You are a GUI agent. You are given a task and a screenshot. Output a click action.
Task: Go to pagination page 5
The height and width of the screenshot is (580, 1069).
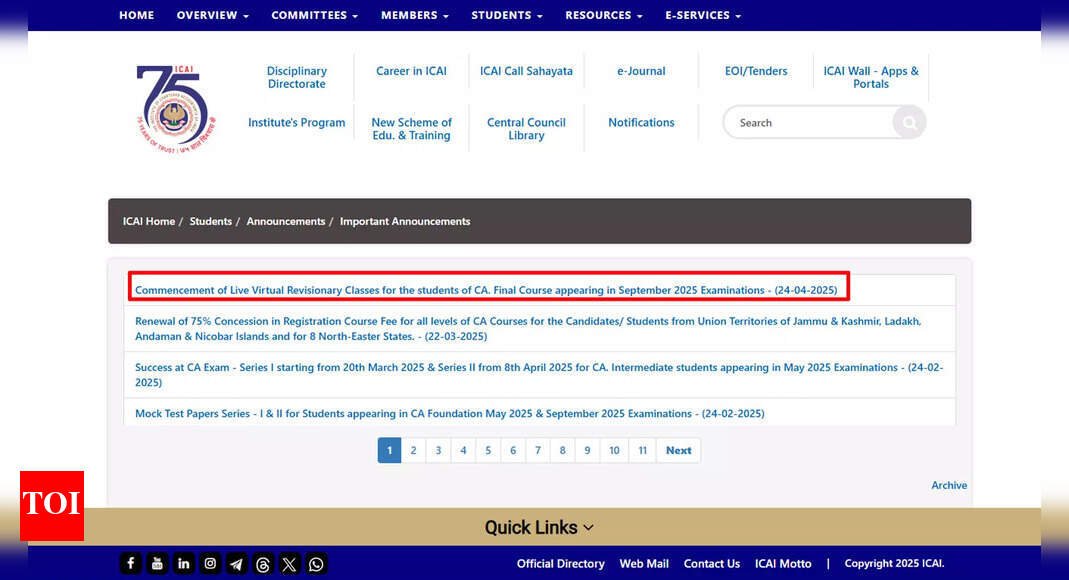(488, 451)
